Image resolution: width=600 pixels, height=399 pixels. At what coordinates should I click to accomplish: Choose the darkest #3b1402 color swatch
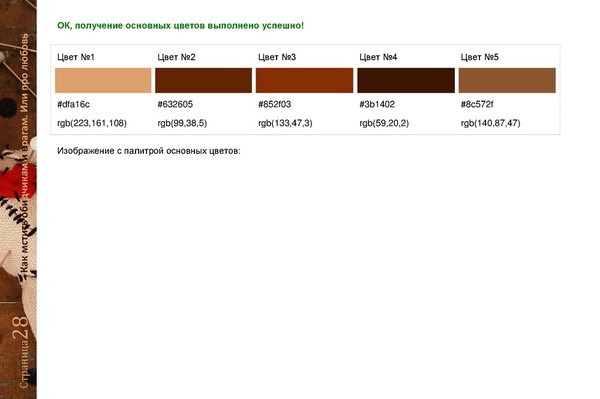[406, 80]
